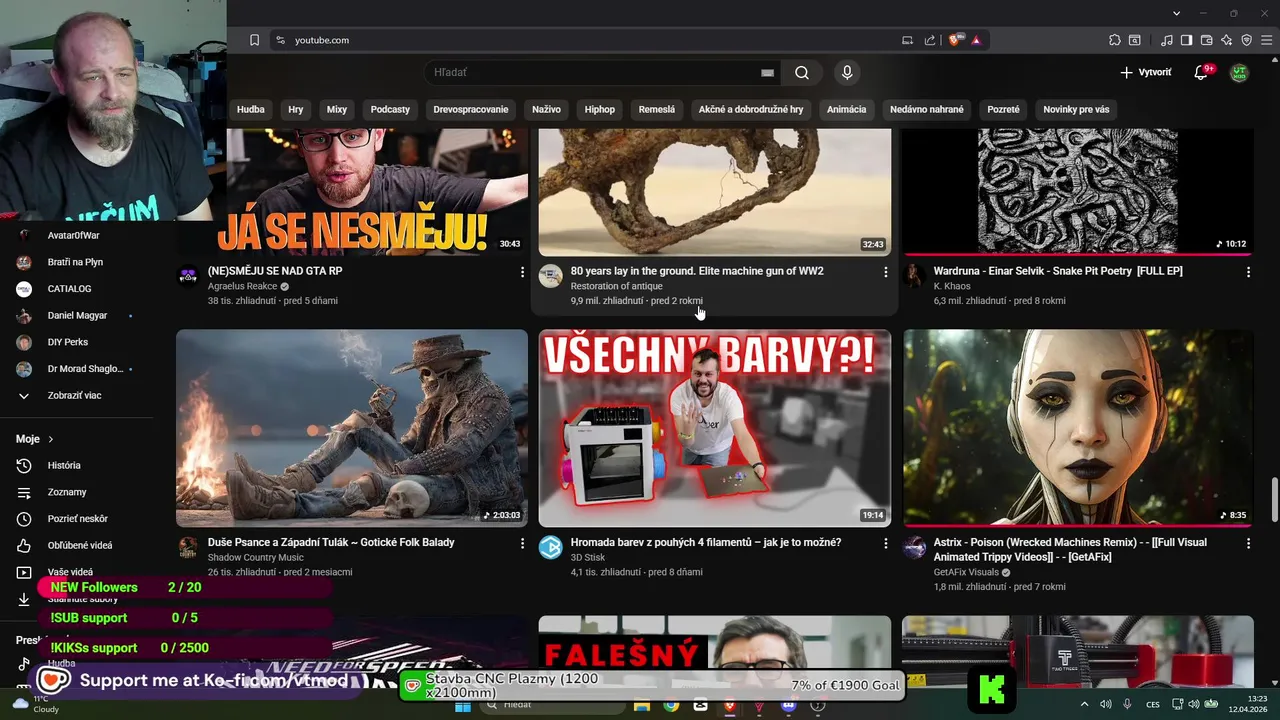Select the Pozreté filter chip

pyautogui.click(x=1003, y=109)
